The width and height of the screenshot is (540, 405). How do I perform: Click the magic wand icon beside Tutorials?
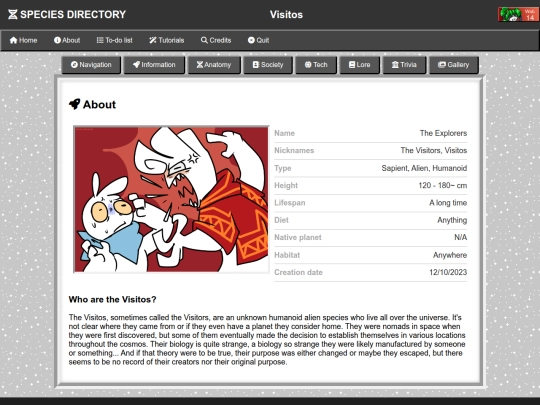click(153, 40)
